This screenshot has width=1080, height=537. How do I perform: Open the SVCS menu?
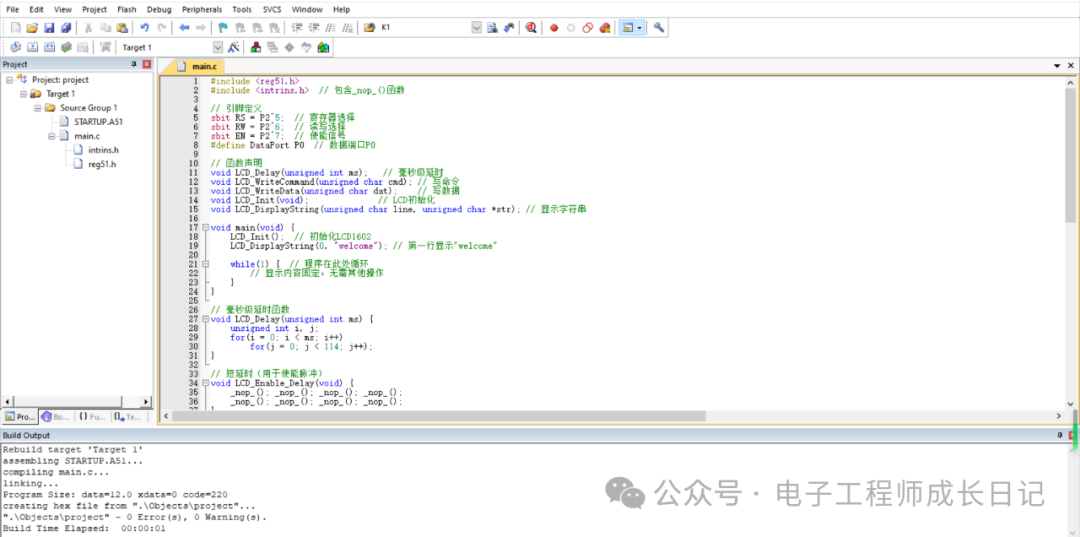click(271, 10)
